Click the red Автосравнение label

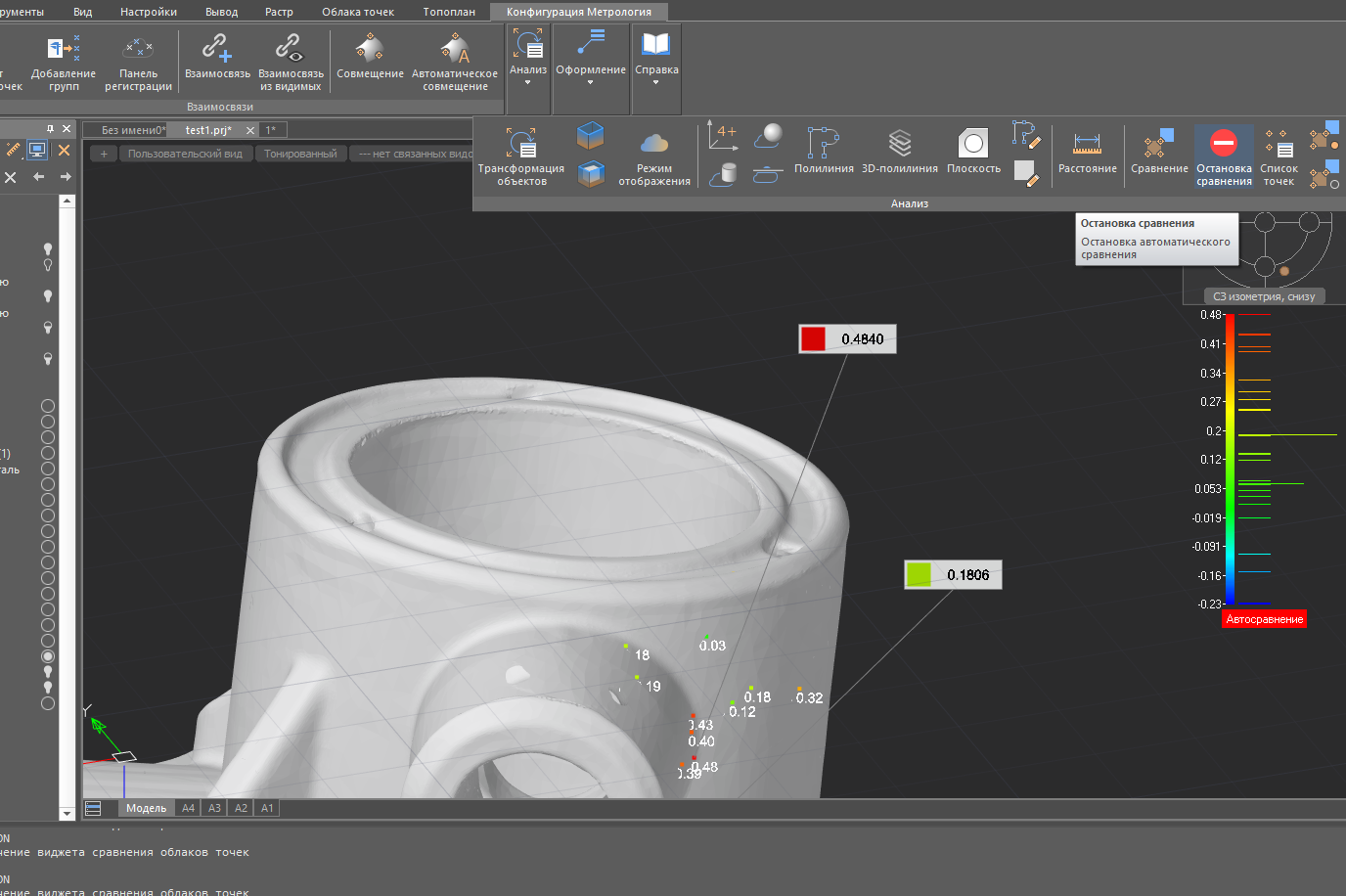pyautogui.click(x=1264, y=619)
